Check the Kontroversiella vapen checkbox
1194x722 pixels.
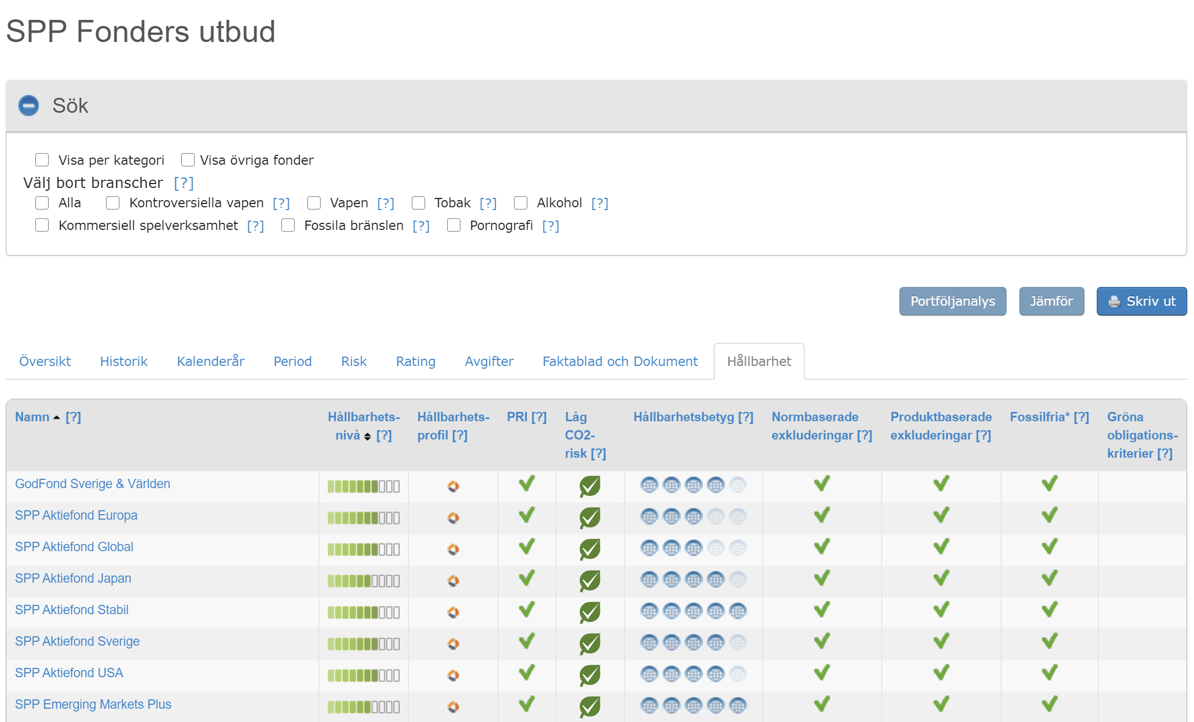[113, 203]
